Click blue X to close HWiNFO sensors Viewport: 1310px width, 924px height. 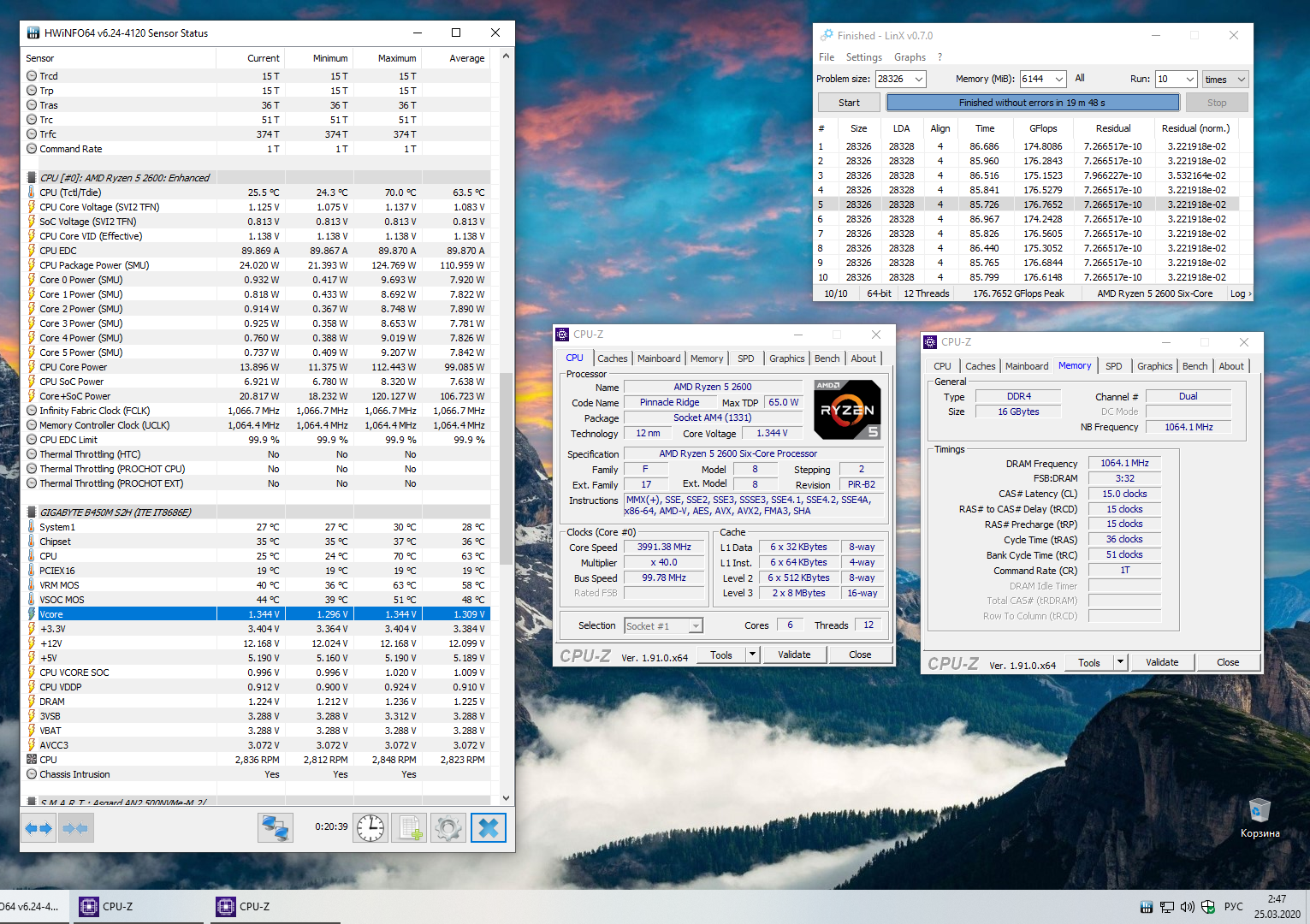click(489, 828)
